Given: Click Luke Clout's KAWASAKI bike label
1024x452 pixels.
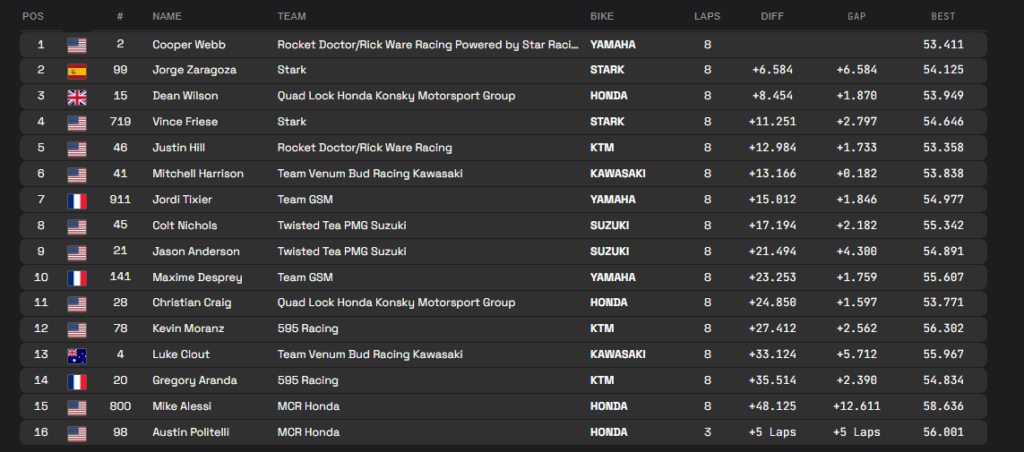Looking at the screenshot, I should 618,355.
